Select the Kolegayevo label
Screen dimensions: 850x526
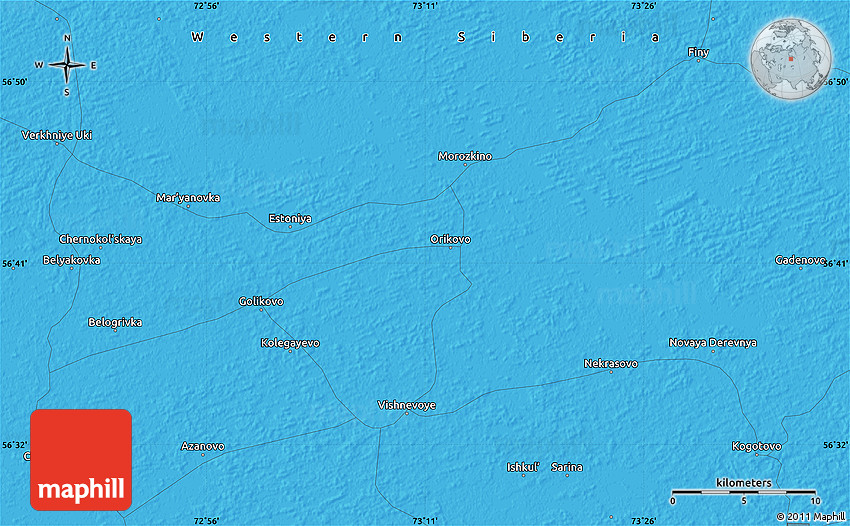(x=290, y=343)
